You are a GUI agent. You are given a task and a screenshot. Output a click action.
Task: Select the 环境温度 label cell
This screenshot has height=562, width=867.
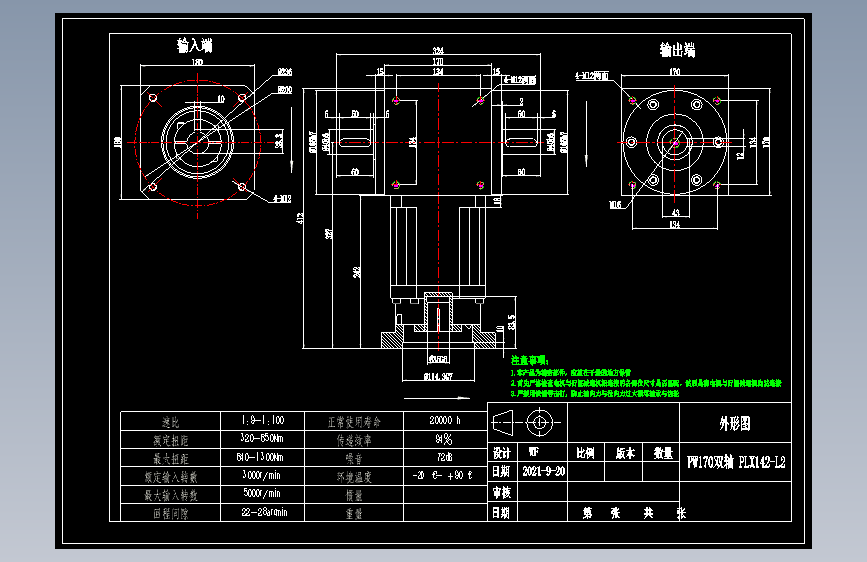click(354, 477)
